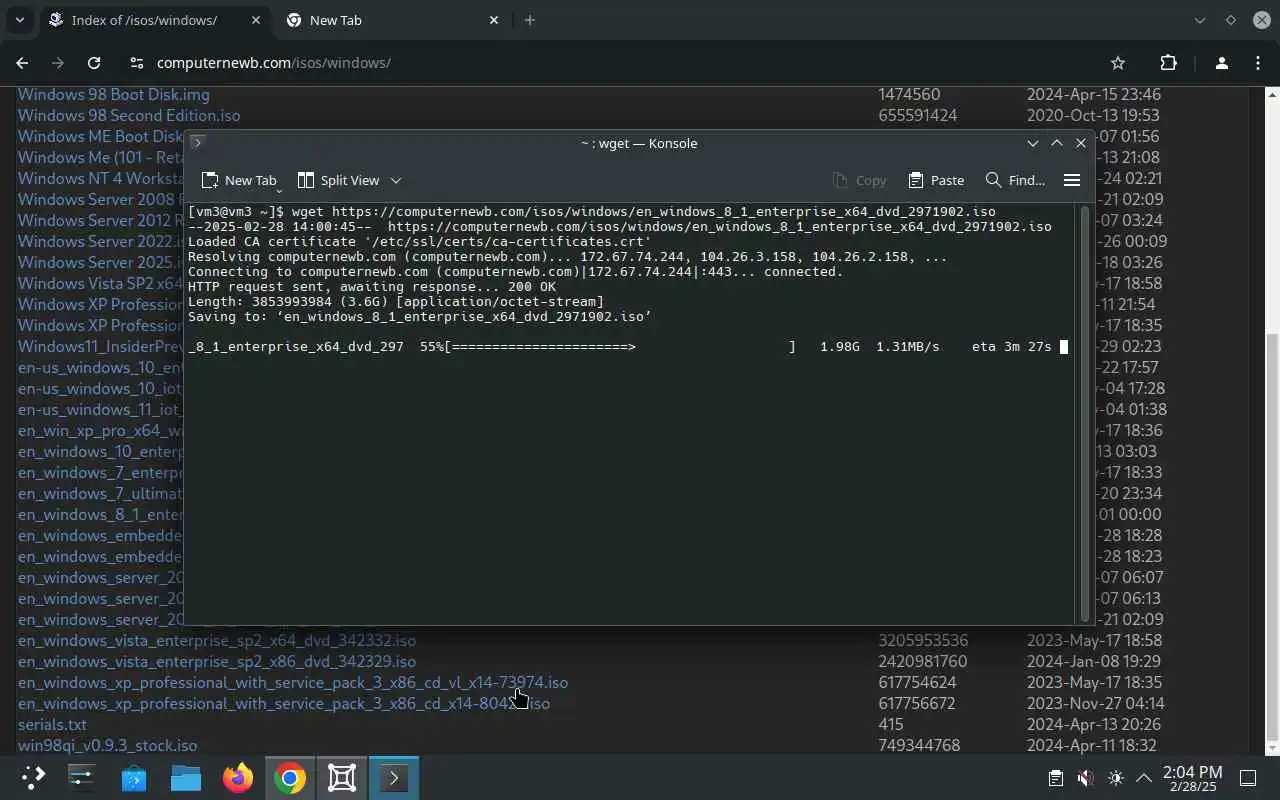Open the square-frame app in taskbar
Viewport: 1280px width, 800px height.
click(x=342, y=778)
